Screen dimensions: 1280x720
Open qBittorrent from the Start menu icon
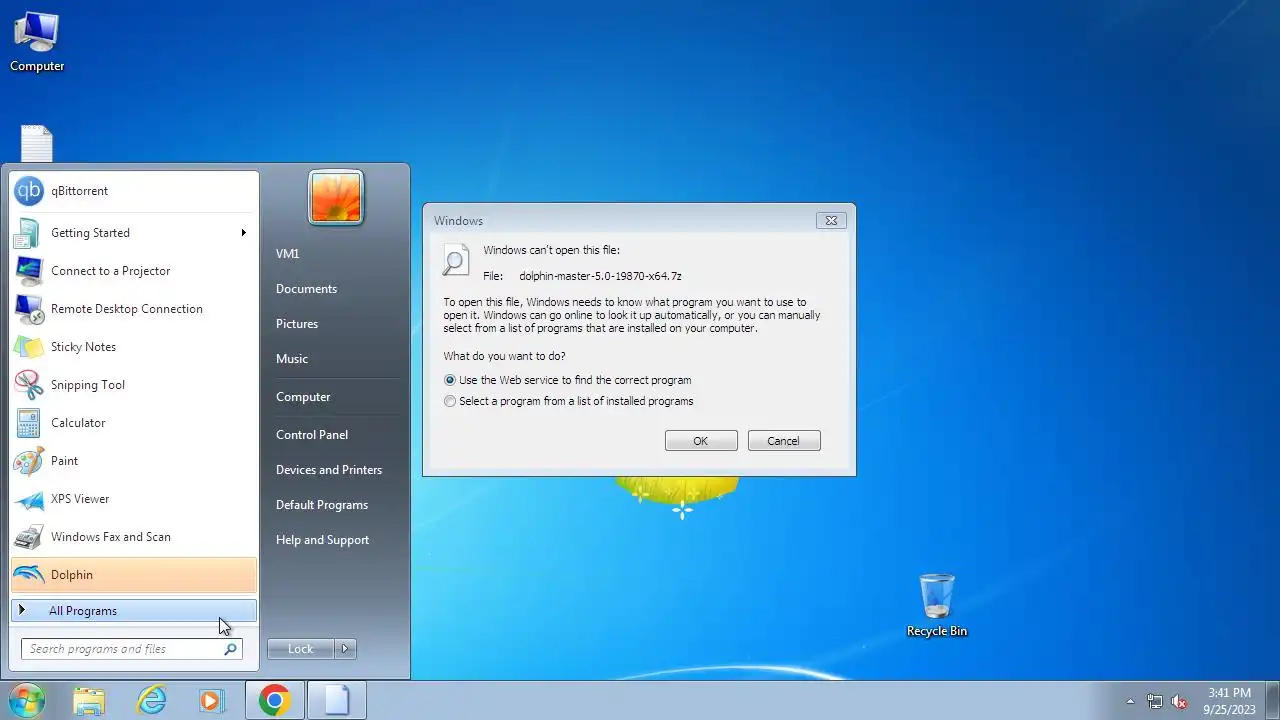pyautogui.click(x=29, y=191)
